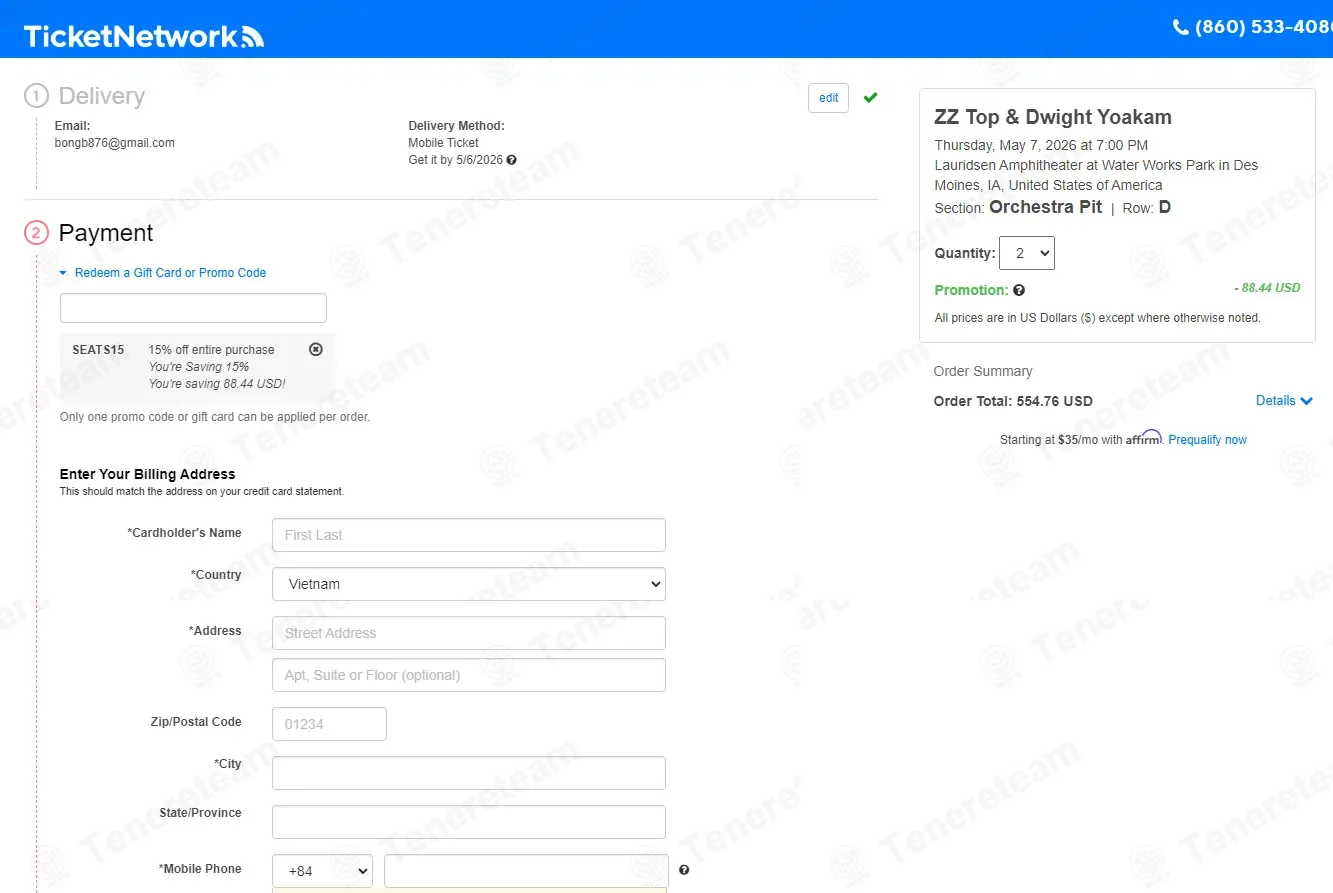1333x893 pixels.
Task: Click the phone icon beside the number
Action: pos(1180,27)
